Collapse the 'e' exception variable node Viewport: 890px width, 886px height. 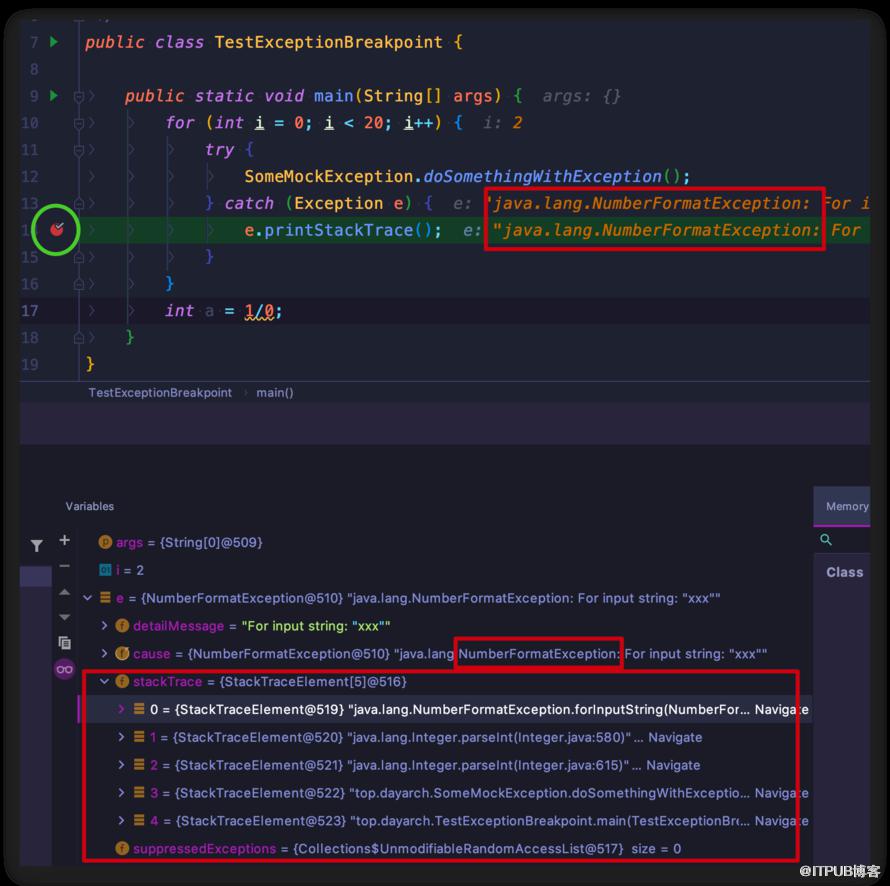click(x=87, y=598)
